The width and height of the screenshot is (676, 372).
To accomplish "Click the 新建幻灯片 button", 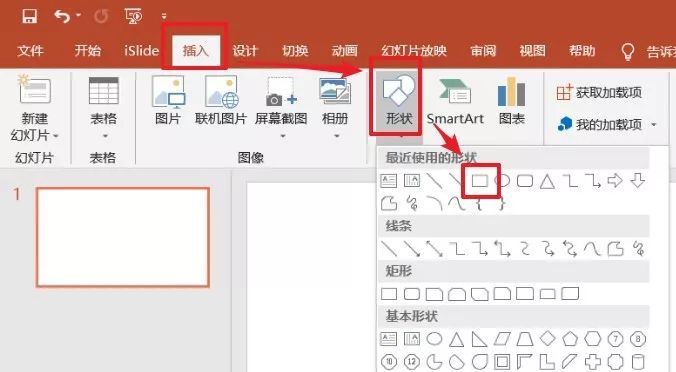I will pyautogui.click(x=34, y=108).
